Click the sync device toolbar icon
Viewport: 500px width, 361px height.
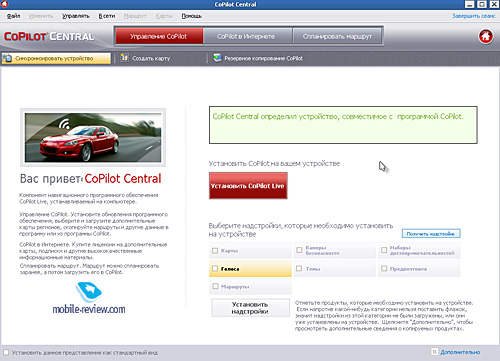[7, 58]
